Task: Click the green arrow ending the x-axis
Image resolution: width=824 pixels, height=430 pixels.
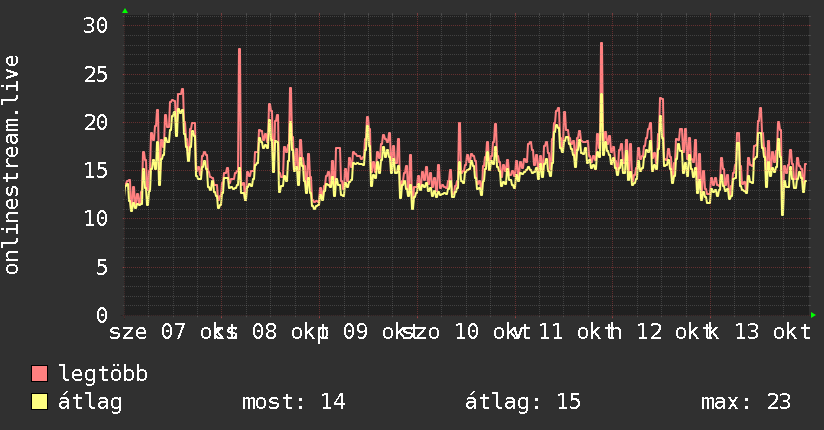Action: [x=813, y=315]
